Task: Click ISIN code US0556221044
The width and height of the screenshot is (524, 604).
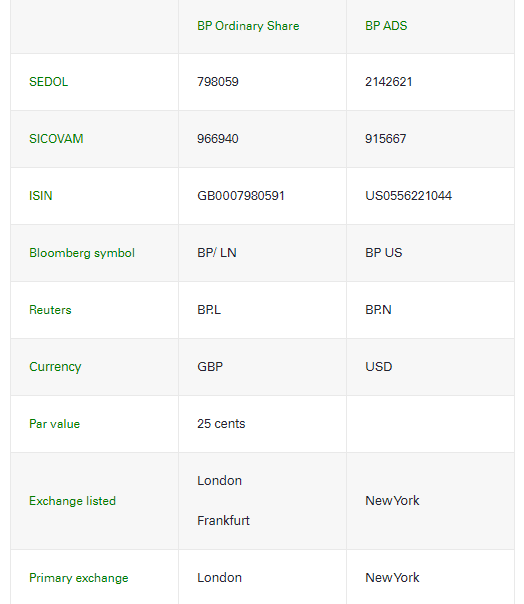Action: click(x=408, y=196)
